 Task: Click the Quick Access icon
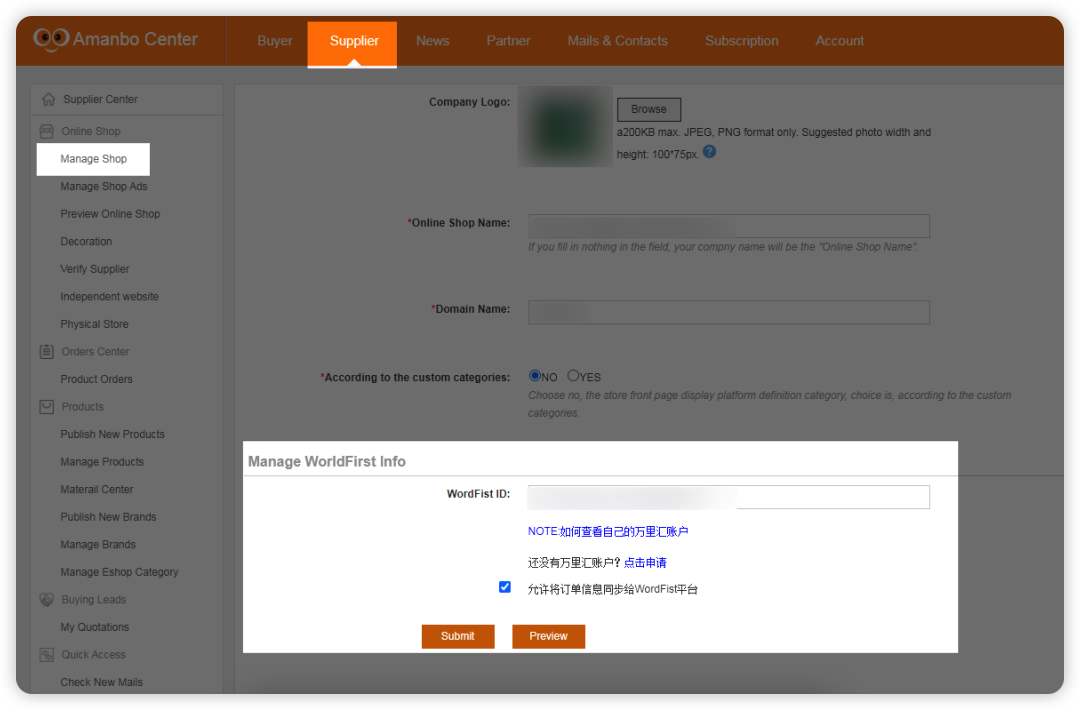47,655
